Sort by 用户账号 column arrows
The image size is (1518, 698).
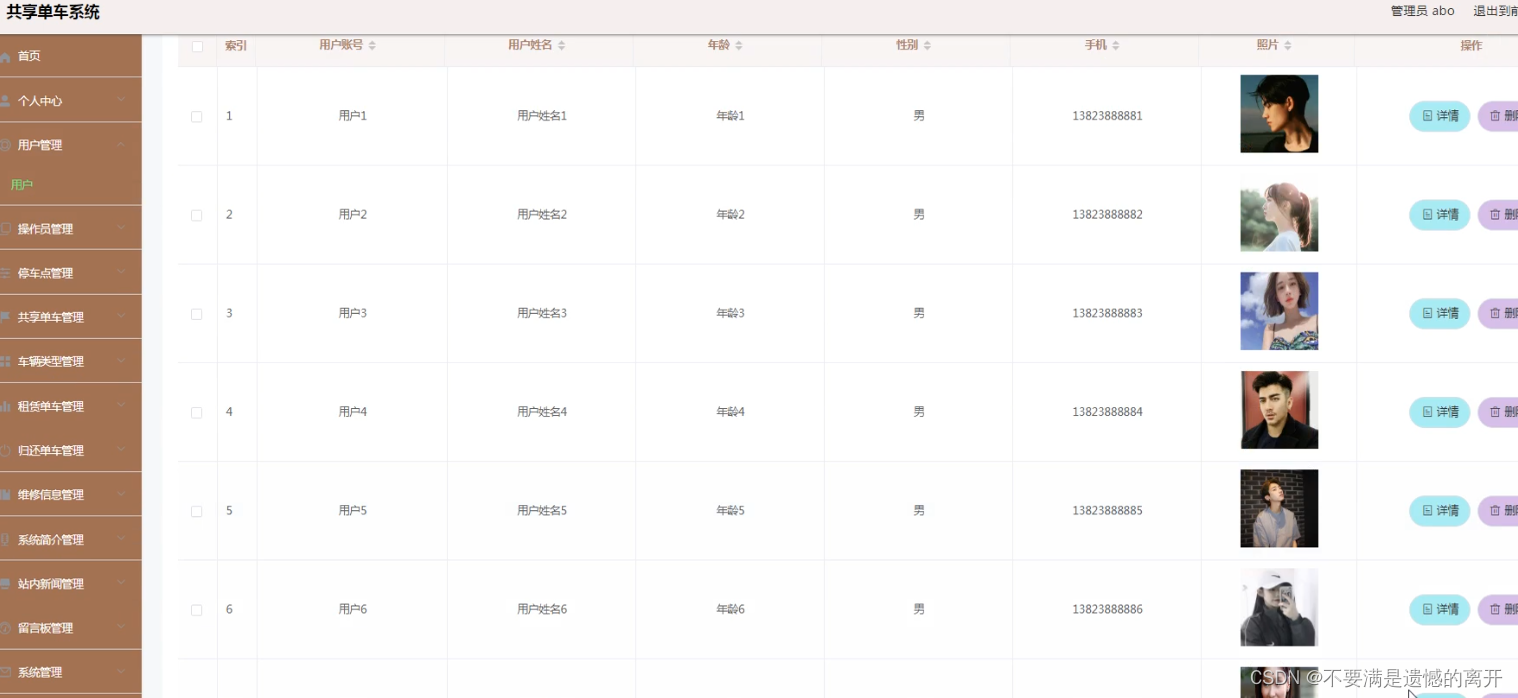coord(372,46)
